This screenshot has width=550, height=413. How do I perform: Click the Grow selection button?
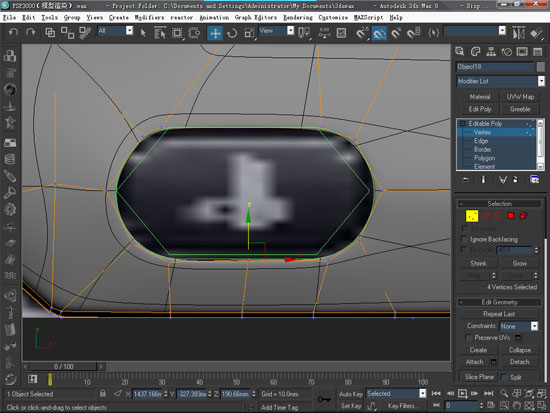(519, 263)
